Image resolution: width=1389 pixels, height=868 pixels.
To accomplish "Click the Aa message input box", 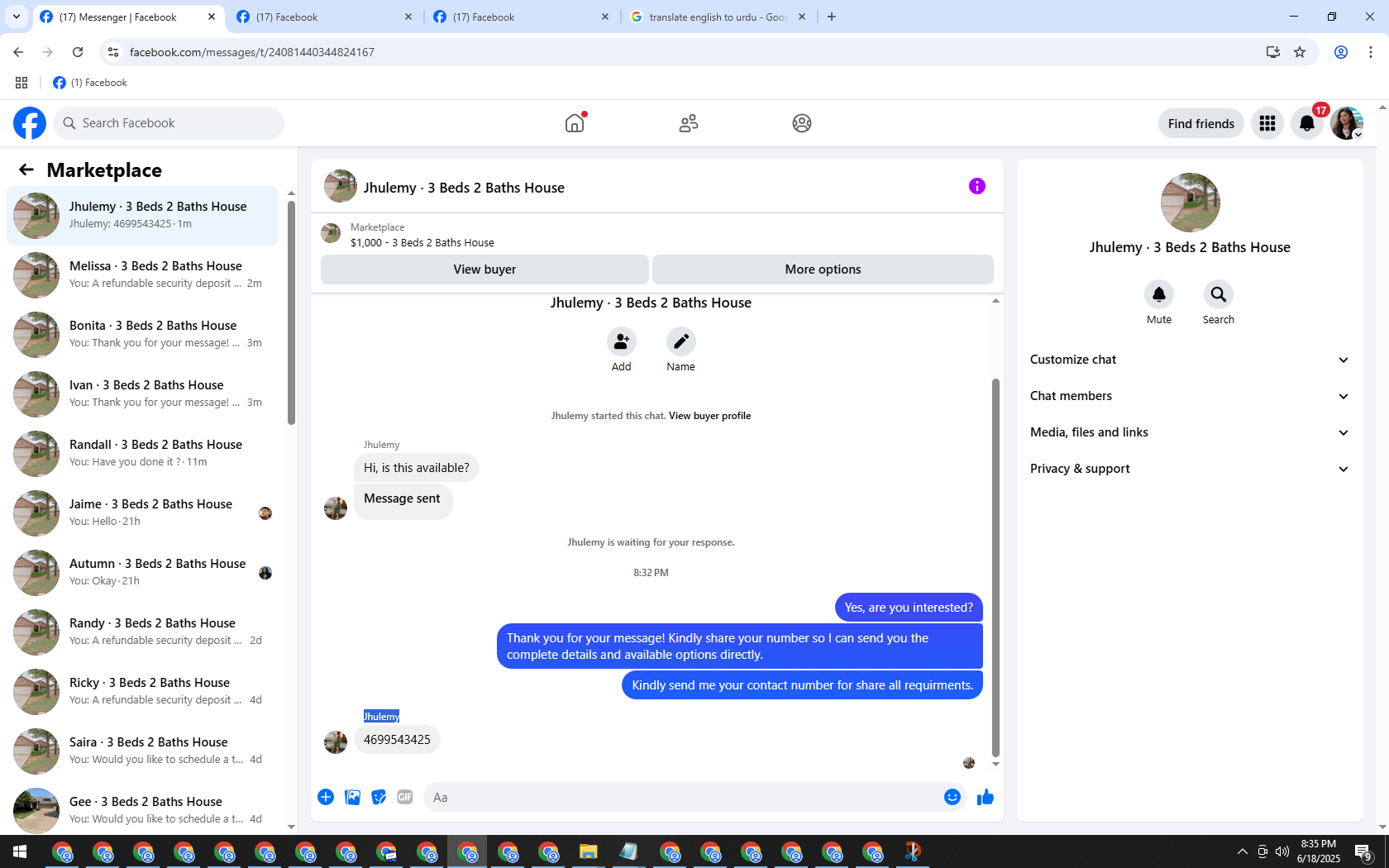I will [682, 797].
